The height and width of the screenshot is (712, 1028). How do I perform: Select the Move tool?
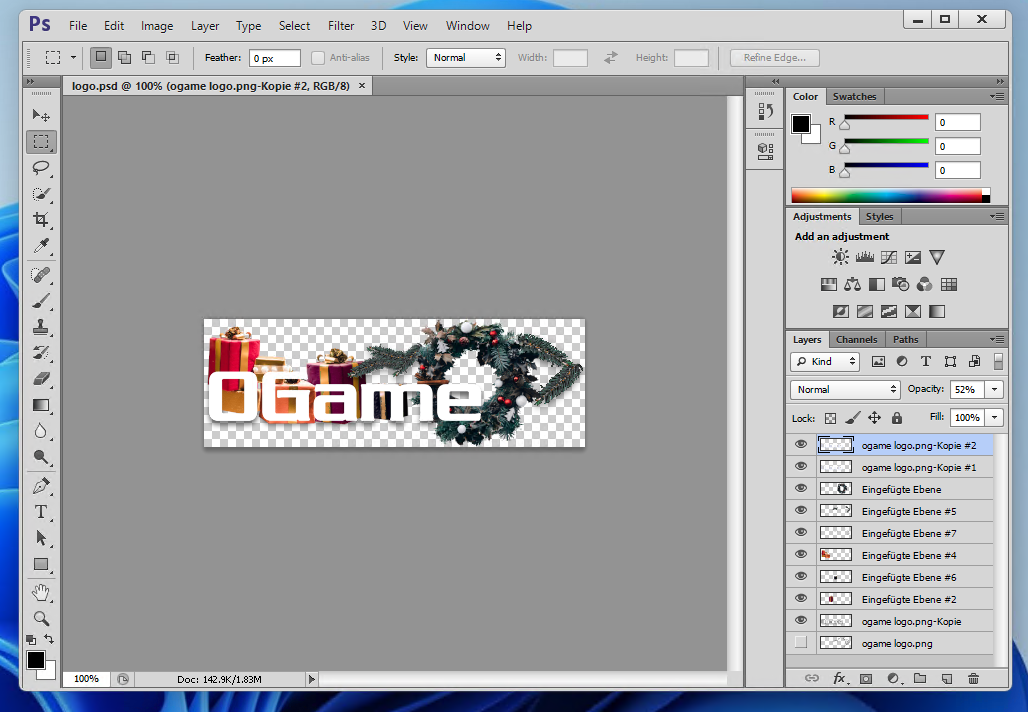[x=41, y=115]
